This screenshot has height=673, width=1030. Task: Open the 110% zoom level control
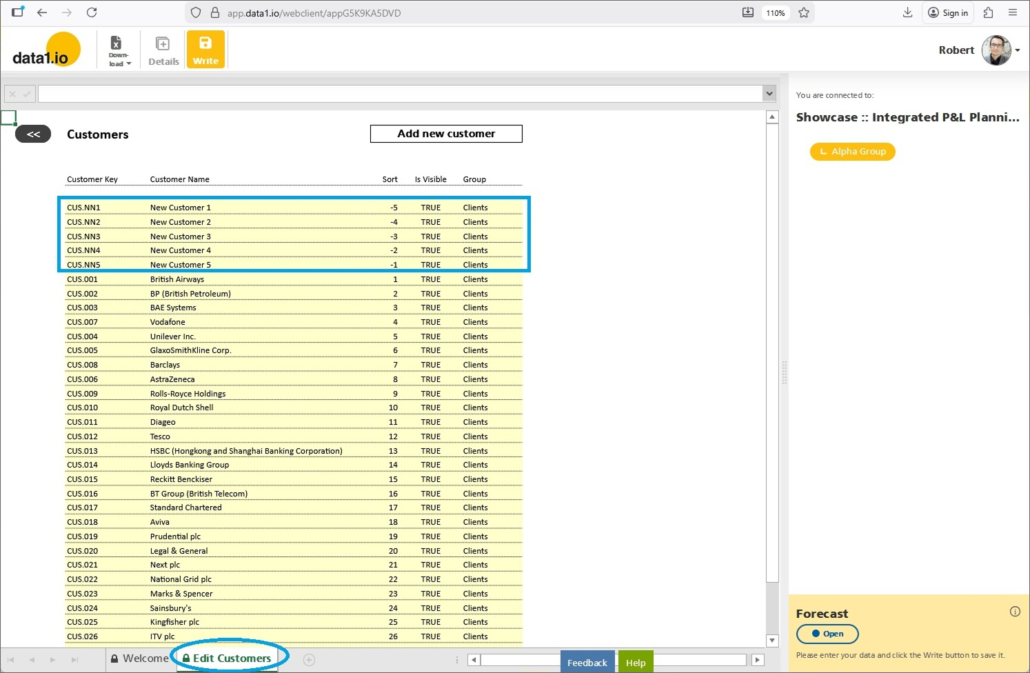coord(775,13)
